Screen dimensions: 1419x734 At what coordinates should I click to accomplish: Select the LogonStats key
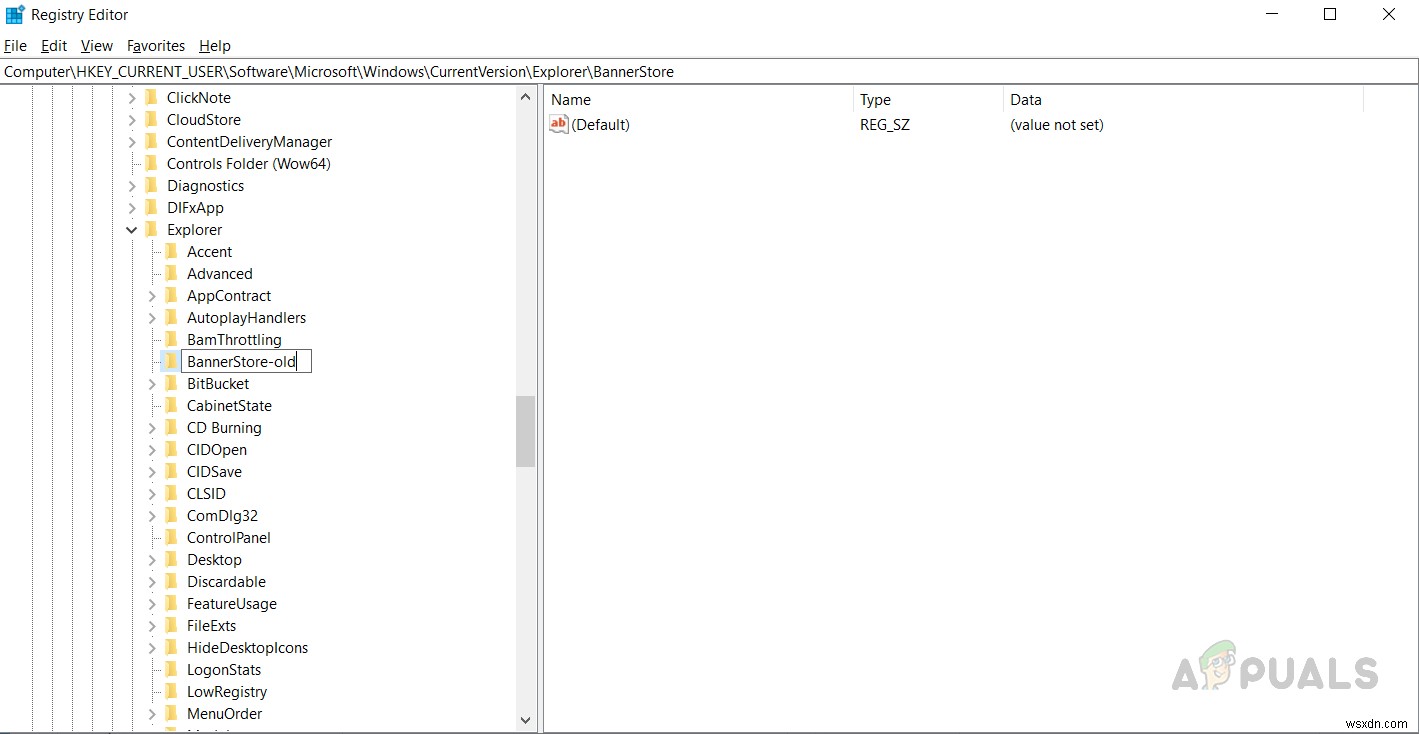(224, 670)
